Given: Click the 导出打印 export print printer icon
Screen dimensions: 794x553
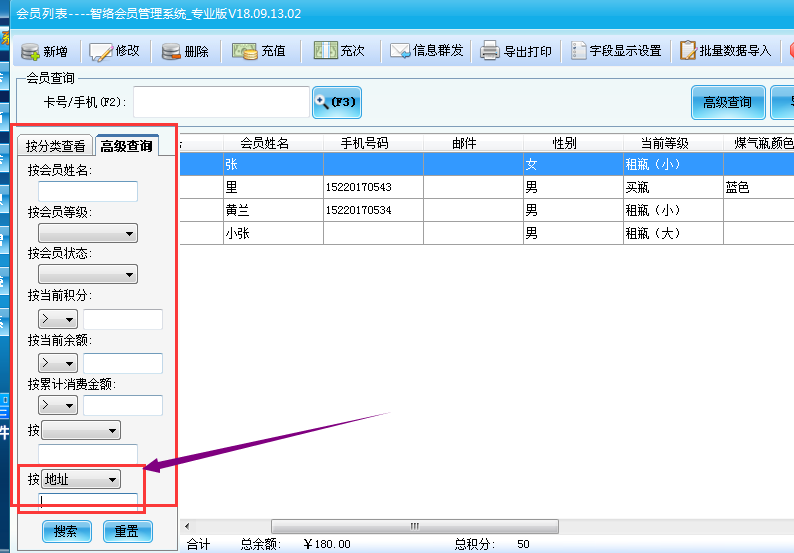Looking at the screenshot, I should point(489,51).
